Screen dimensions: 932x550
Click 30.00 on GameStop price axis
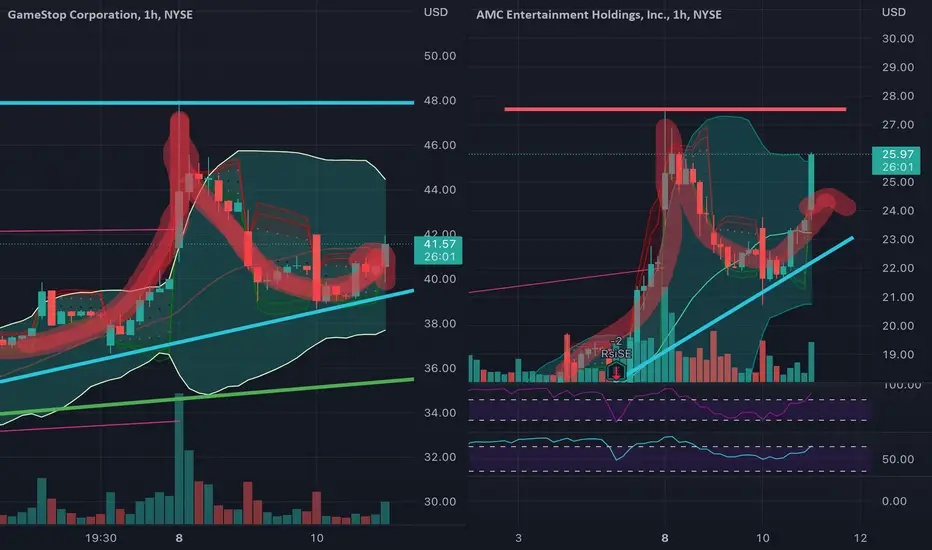tap(440, 502)
